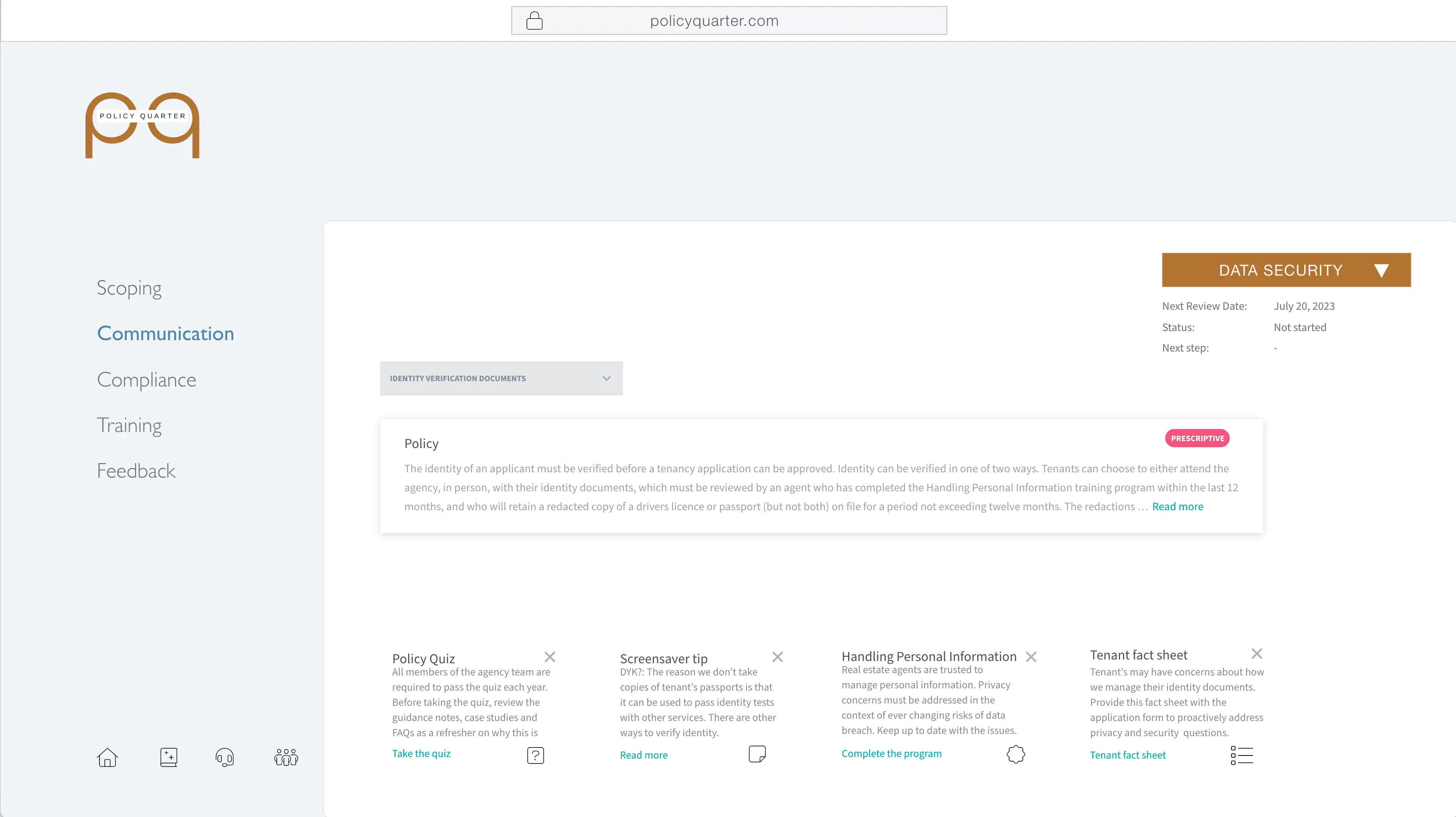
Task: Click the Take the quiz link
Action: click(421, 753)
